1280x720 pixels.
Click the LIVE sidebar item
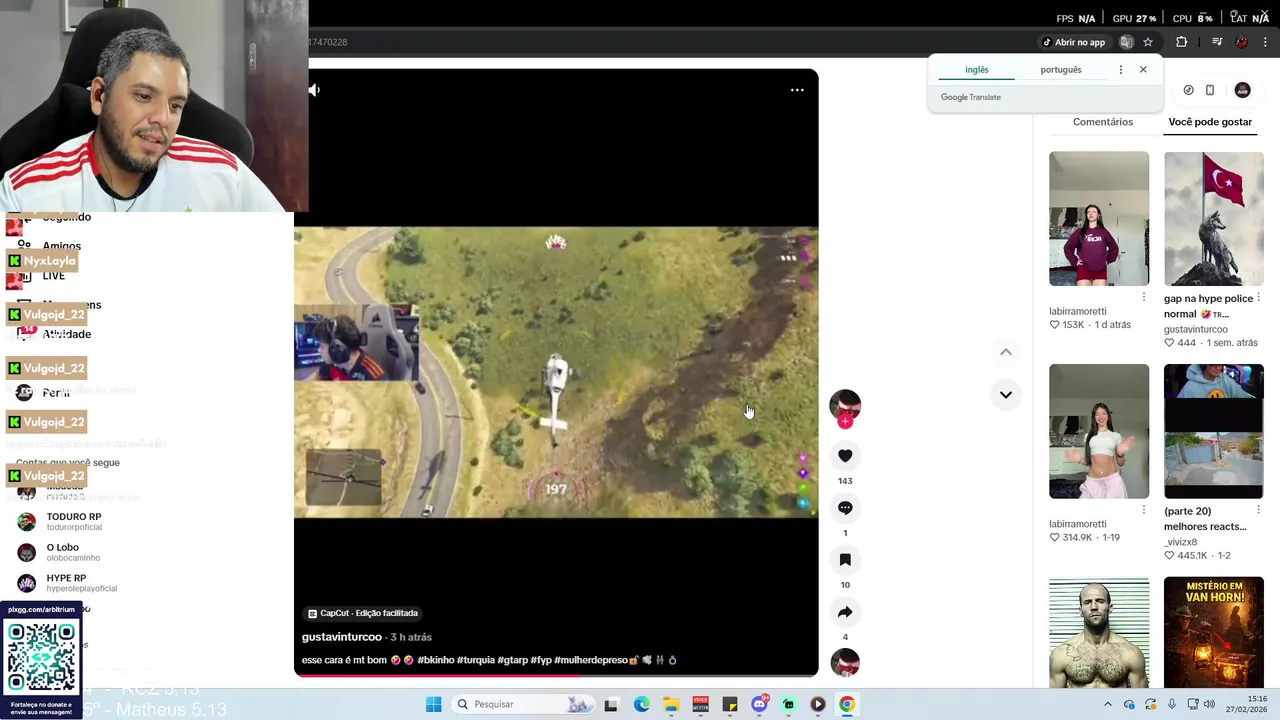coord(53,276)
